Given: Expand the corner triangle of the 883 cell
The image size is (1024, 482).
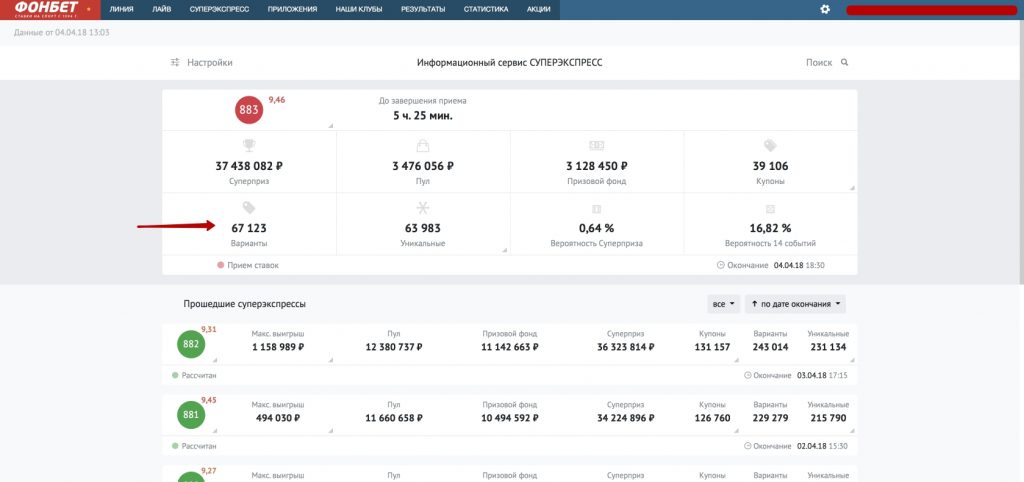Looking at the screenshot, I should [330, 125].
